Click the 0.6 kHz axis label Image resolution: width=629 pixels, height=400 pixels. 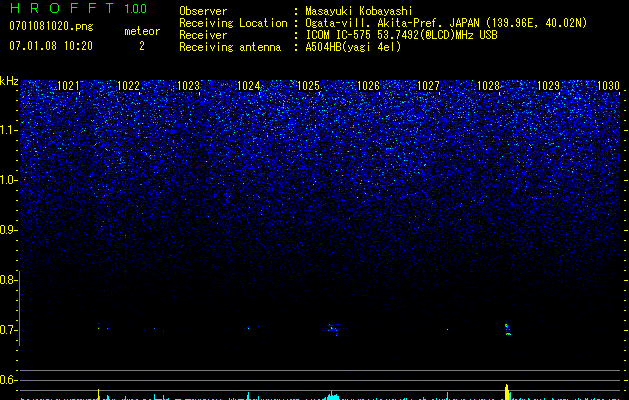8,380
